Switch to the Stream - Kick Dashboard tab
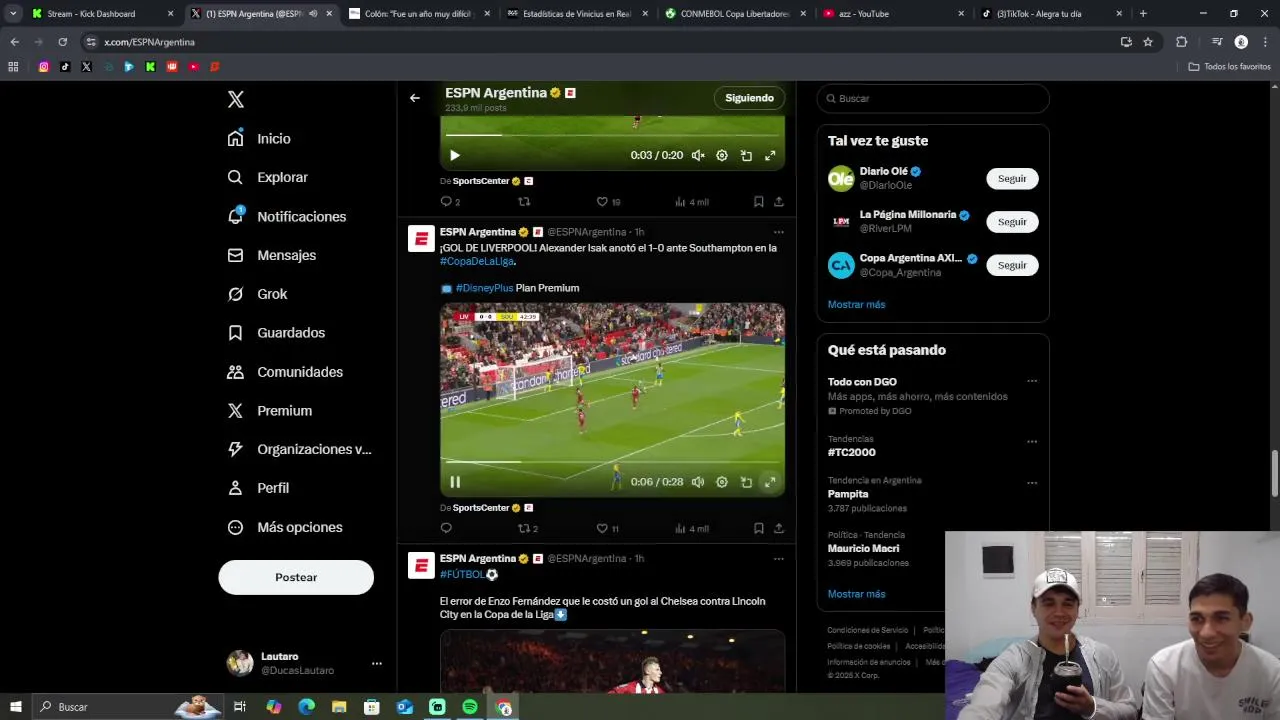Viewport: 1280px width, 720px height. pyautogui.click(x=100, y=14)
